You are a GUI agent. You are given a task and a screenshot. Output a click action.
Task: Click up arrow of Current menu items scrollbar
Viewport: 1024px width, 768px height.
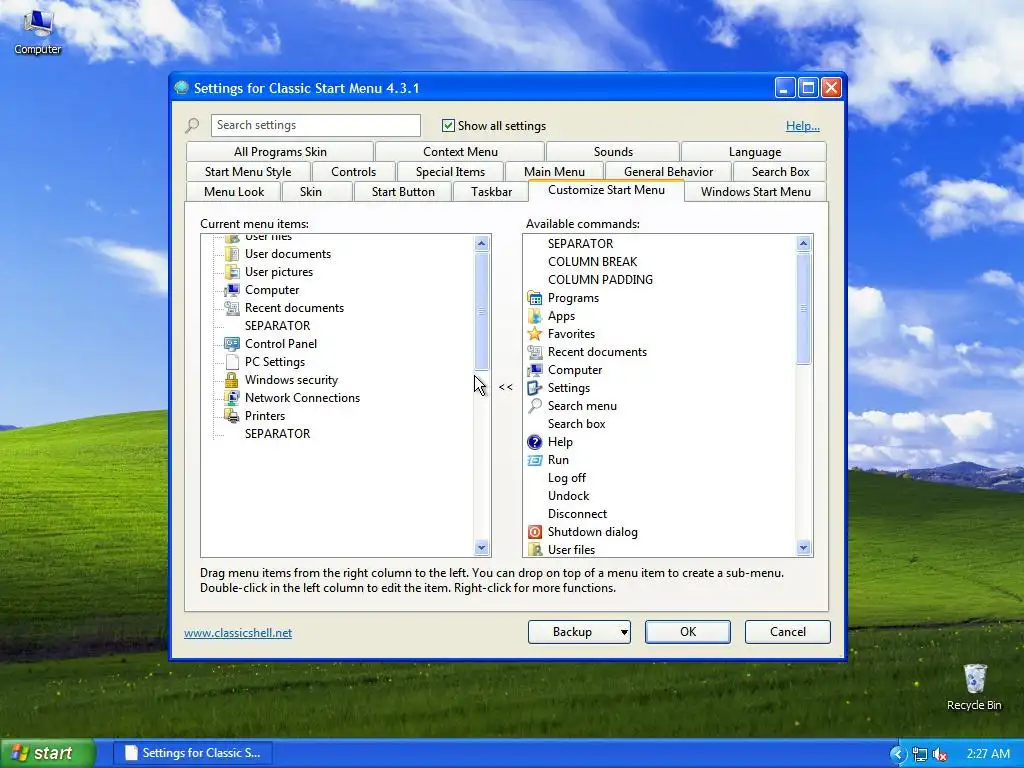(482, 244)
